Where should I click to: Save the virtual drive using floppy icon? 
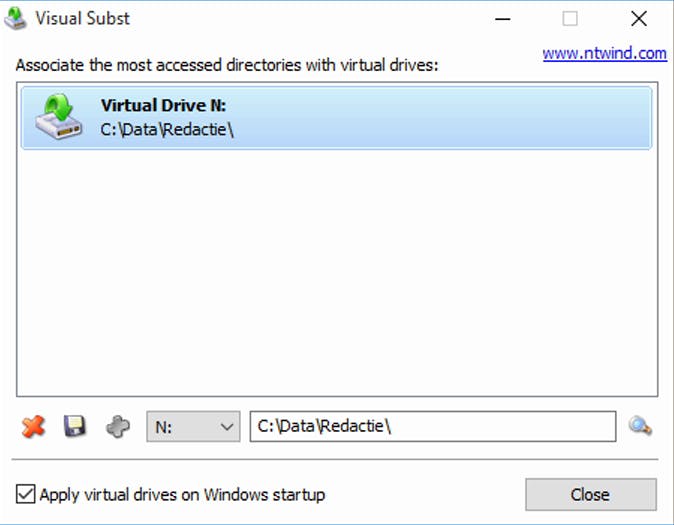(75, 427)
